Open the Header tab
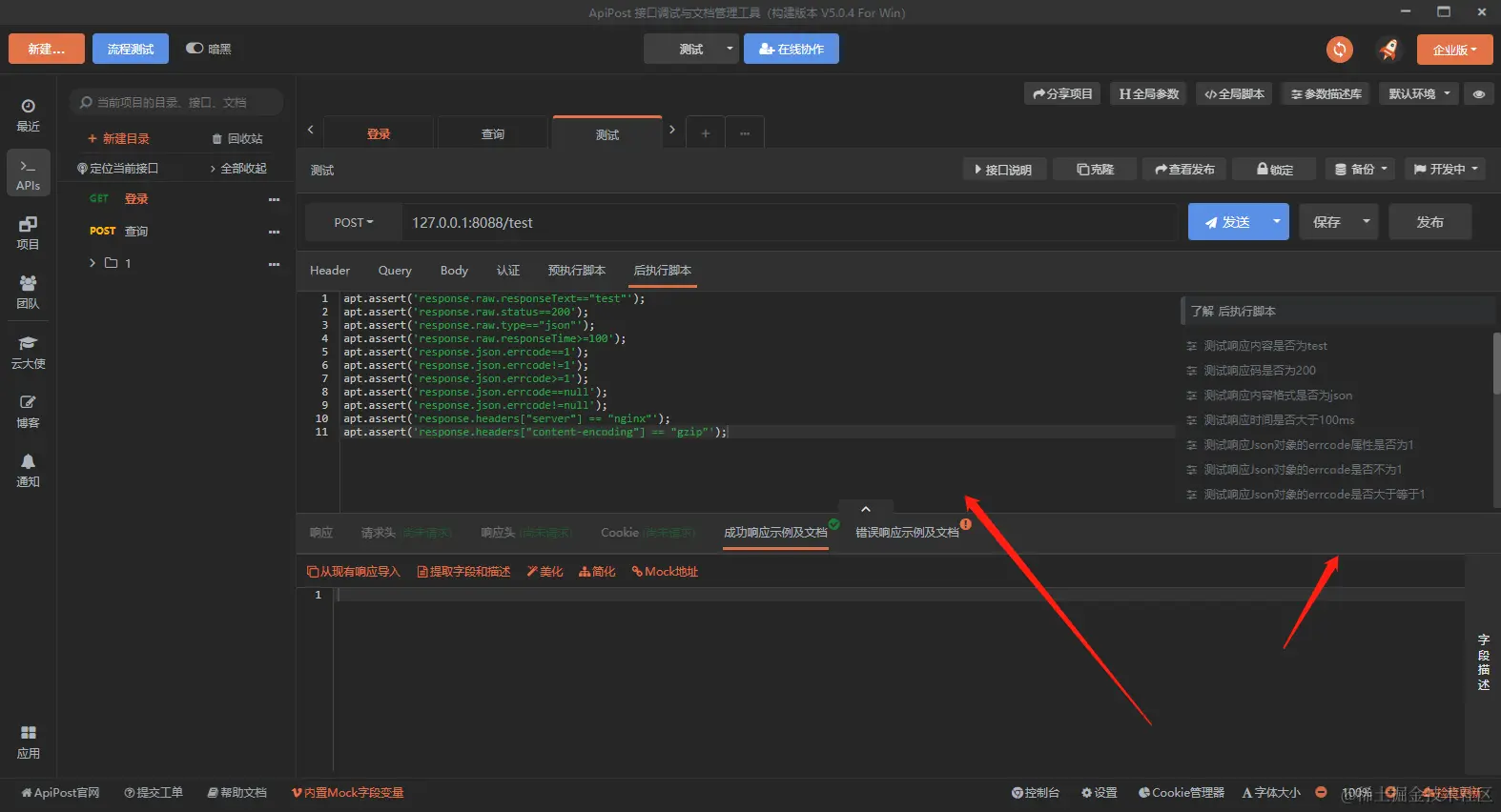Viewport: 1501px width, 812px height. click(330, 271)
